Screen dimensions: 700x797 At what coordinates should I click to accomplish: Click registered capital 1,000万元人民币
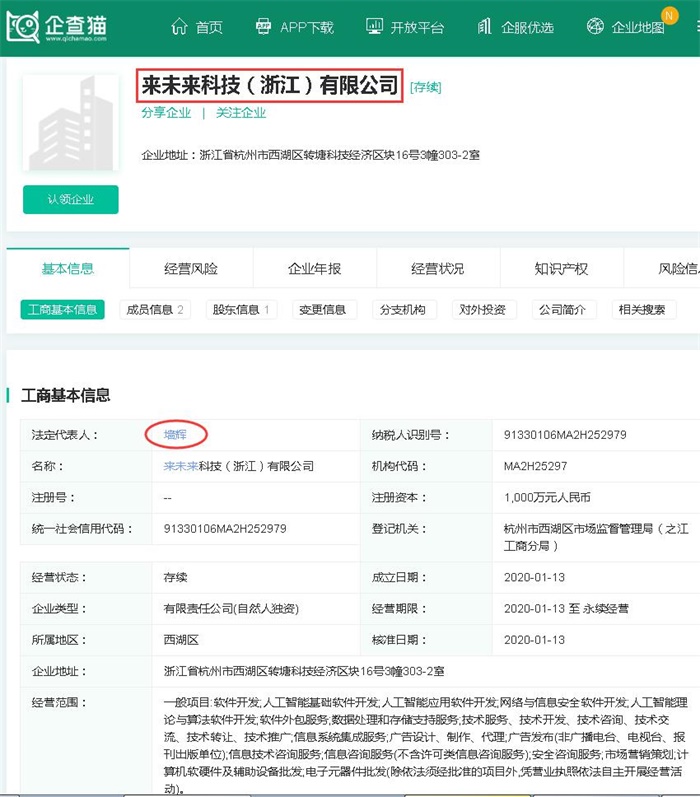point(547,497)
